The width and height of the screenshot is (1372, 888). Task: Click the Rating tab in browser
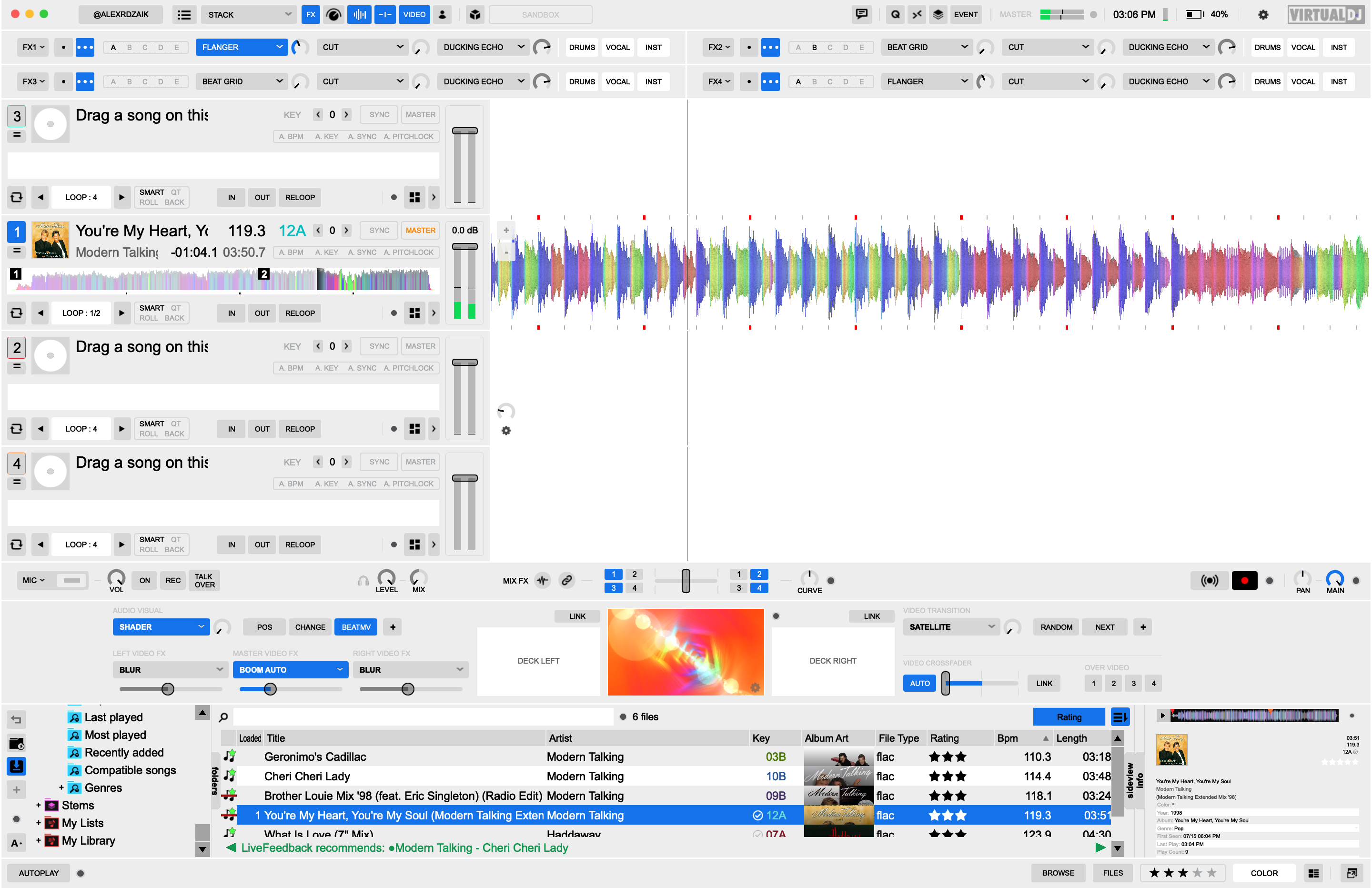(x=1068, y=717)
